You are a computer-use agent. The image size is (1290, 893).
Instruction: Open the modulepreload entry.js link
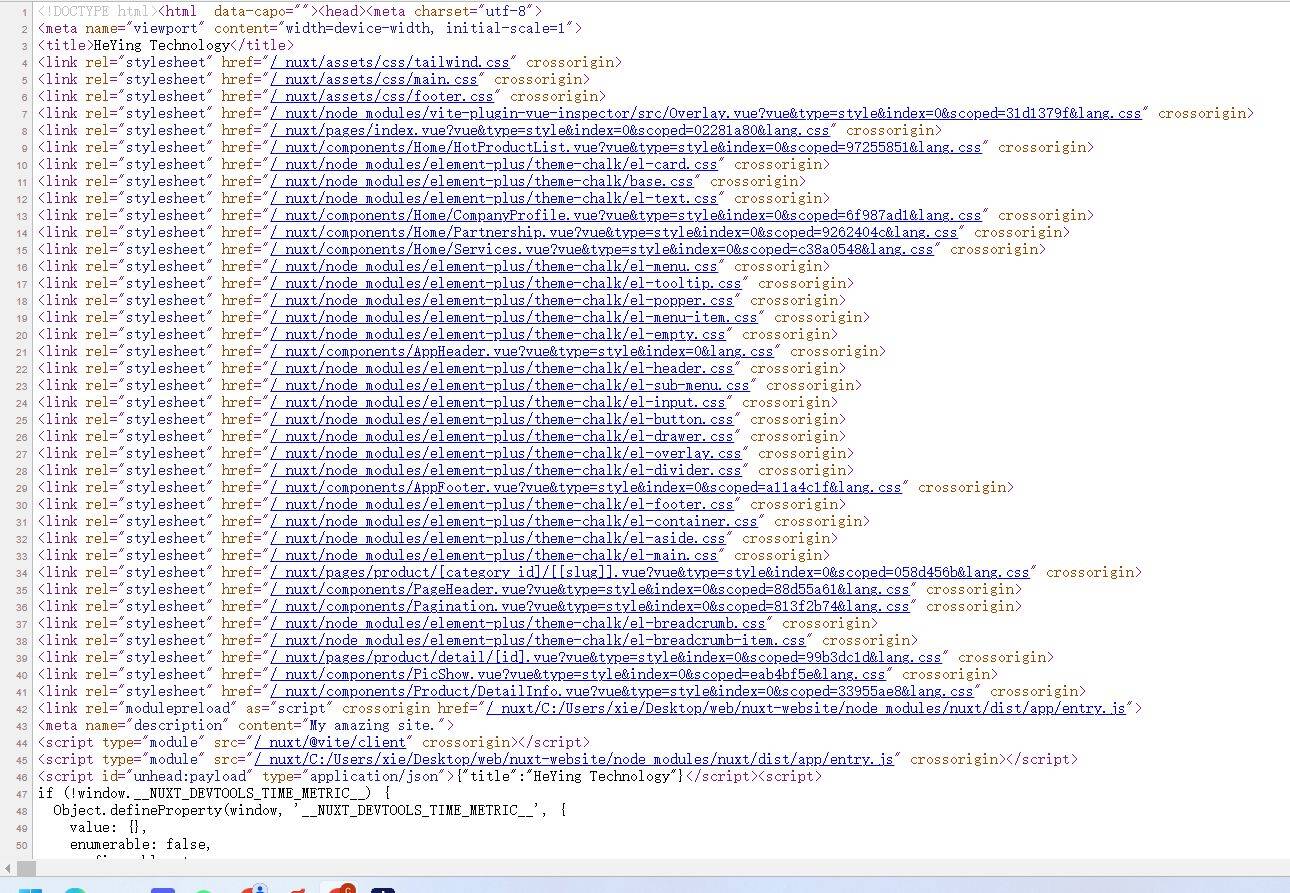[x=806, y=708]
